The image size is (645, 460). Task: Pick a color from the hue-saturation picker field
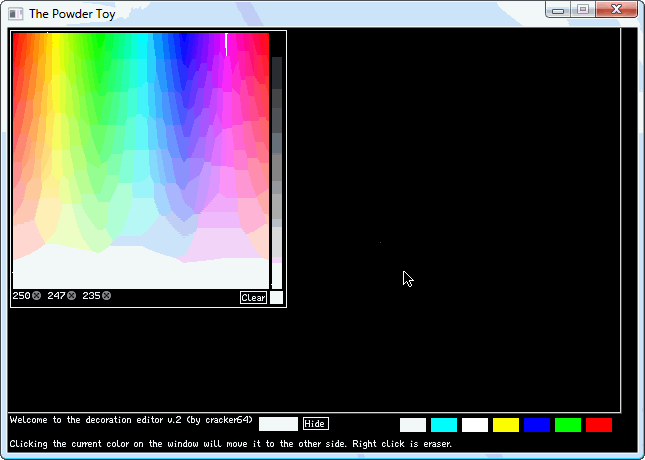point(141,160)
